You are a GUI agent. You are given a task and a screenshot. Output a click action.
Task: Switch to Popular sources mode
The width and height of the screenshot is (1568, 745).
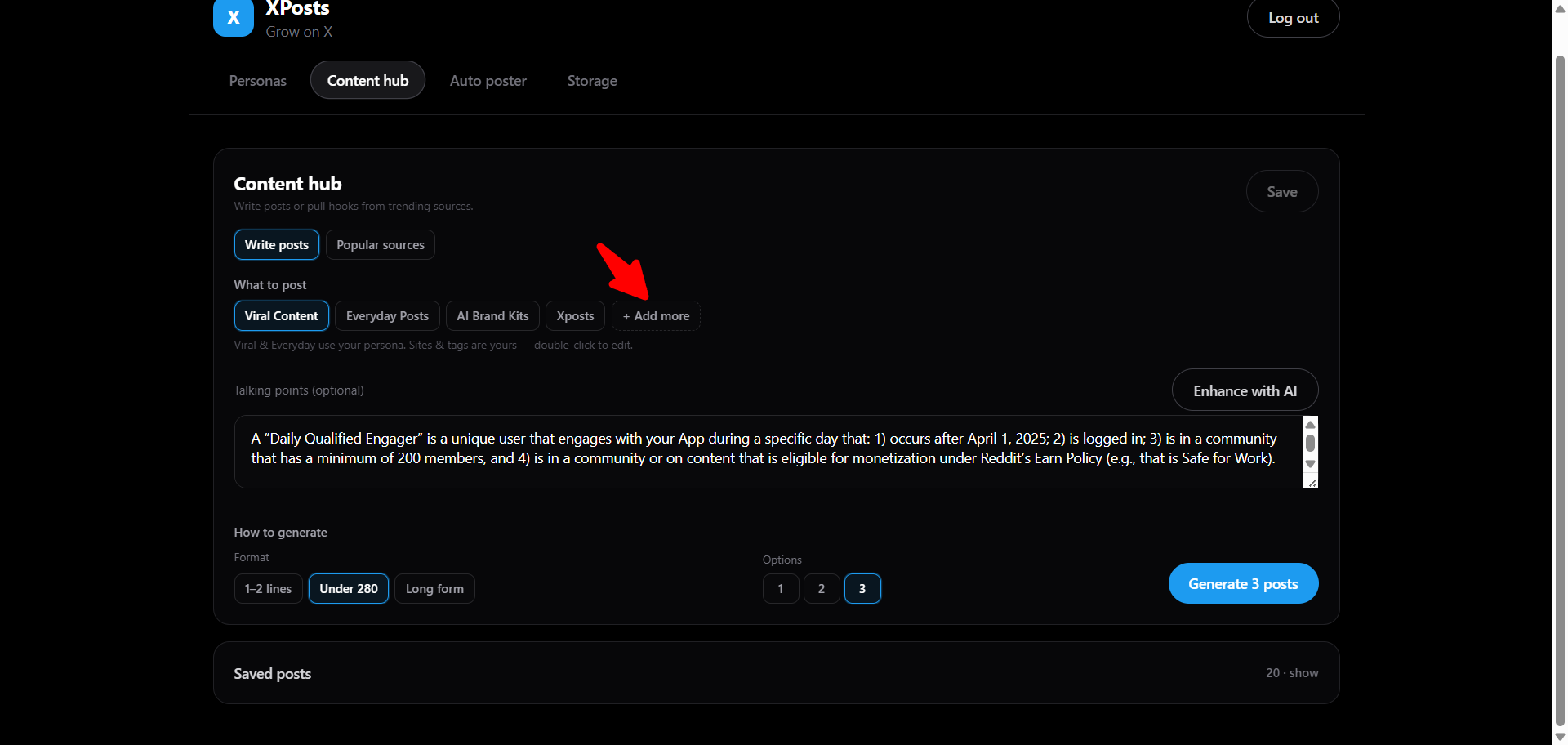[x=381, y=245]
